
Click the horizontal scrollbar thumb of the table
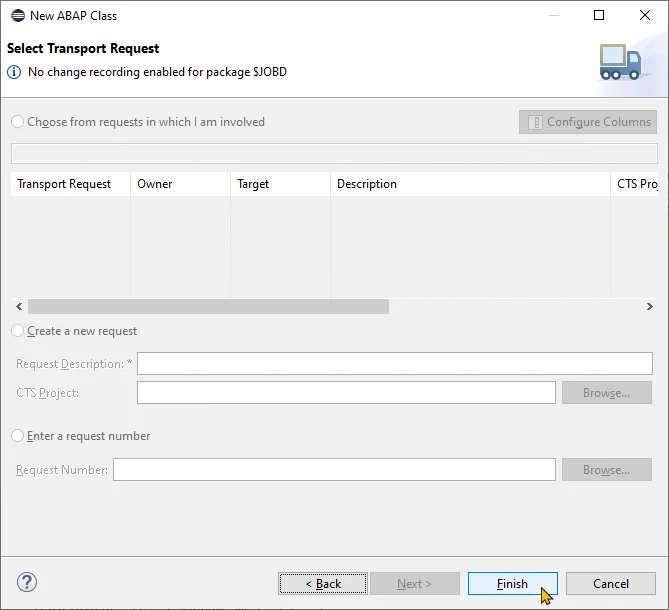[208, 306]
